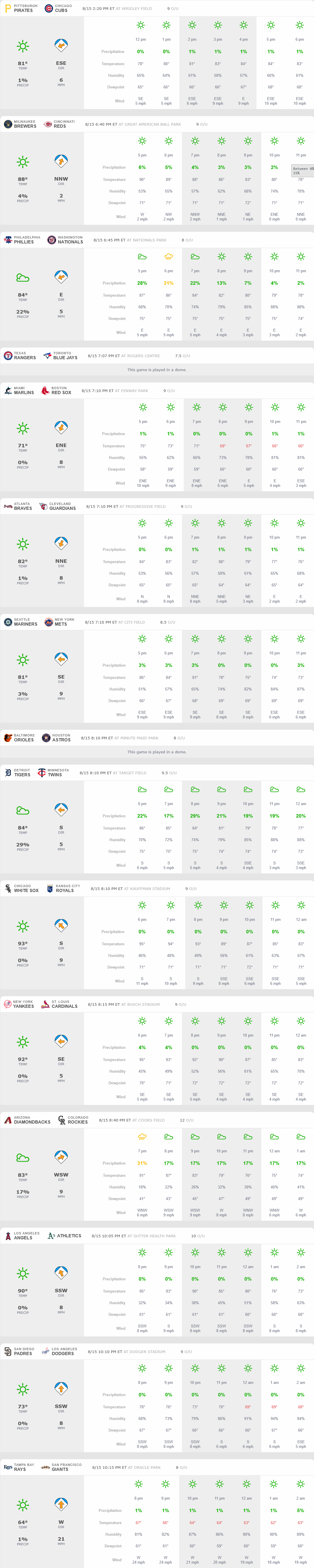Click the 'AT GREAT AMERICAN BALL PARK' venue text
Image resolution: width=314 pixels, height=1568 pixels.
[x=150, y=125]
